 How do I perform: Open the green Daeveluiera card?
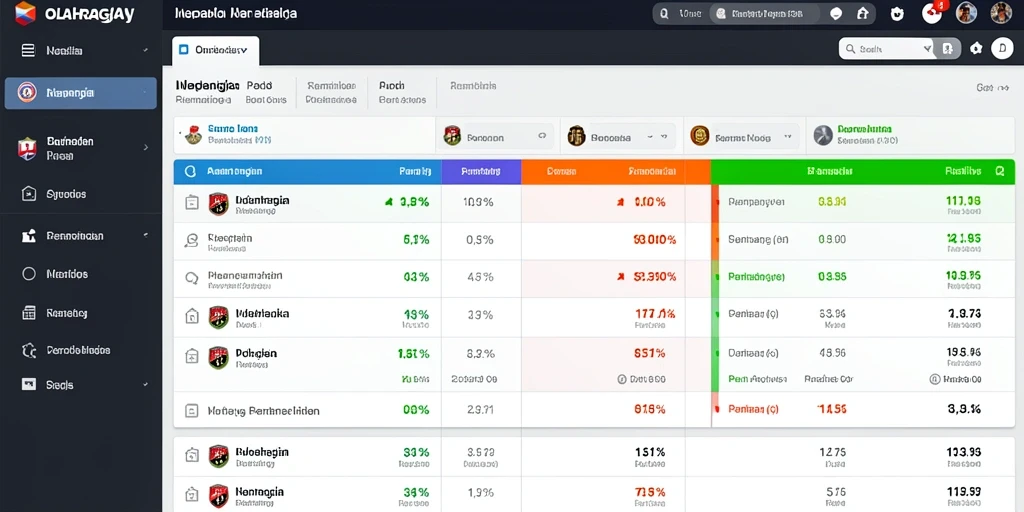point(910,135)
